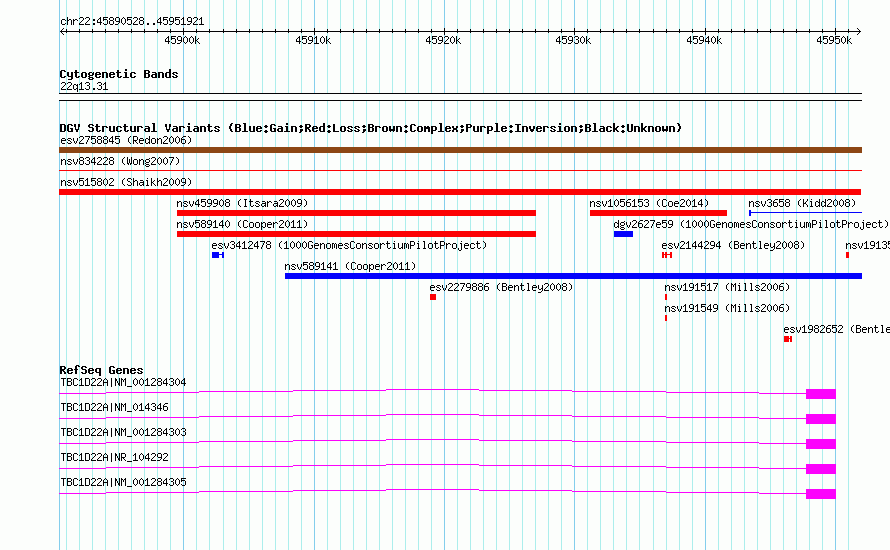The width and height of the screenshot is (890, 550).
Task: Click the esv2758845 (Redon2006) brown variant bar
Action: (x=460, y=150)
